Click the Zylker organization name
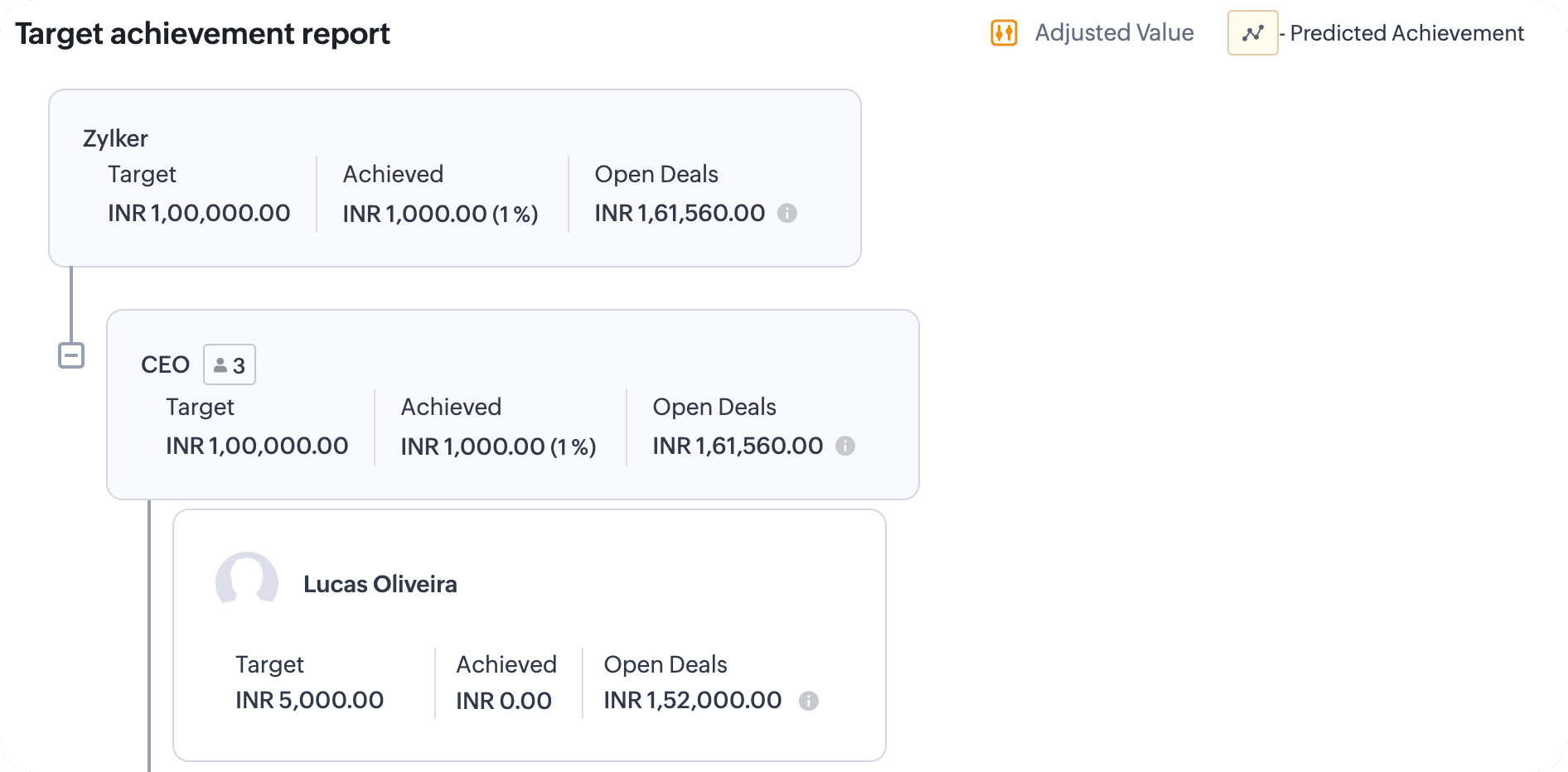 tap(115, 138)
